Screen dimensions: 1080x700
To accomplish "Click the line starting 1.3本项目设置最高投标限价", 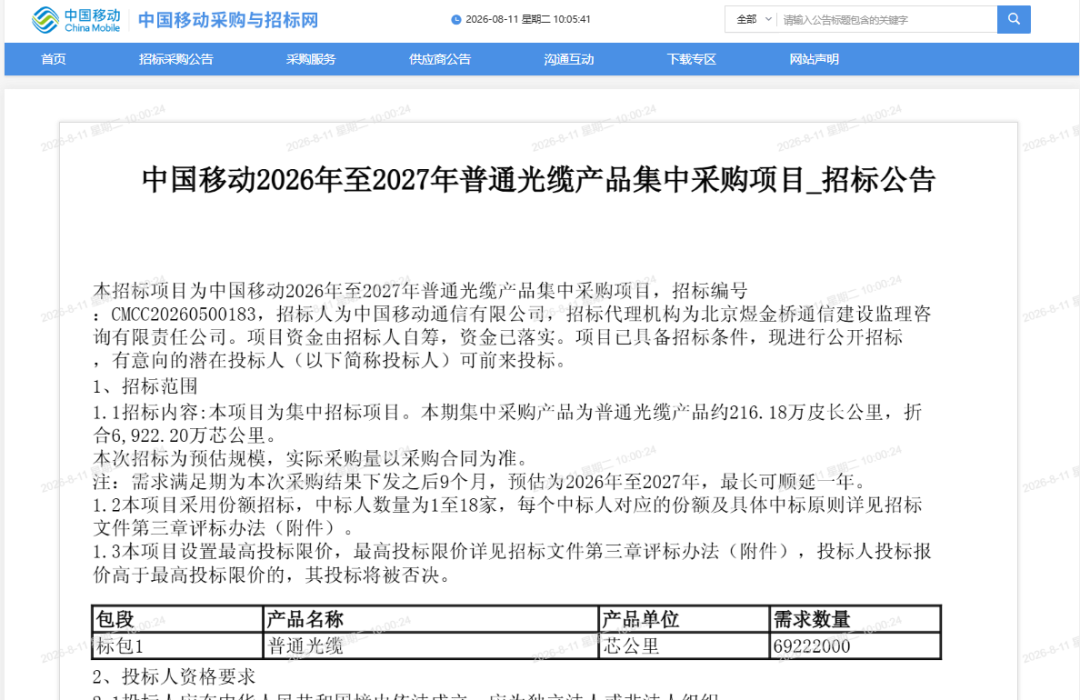I will [x=512, y=551].
